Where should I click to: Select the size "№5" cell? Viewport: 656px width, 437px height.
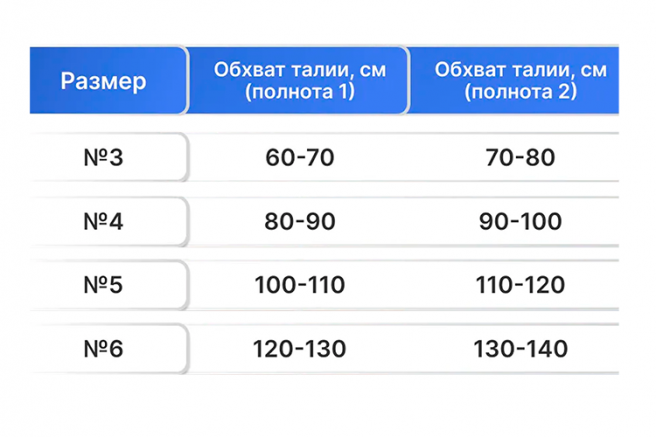103,285
